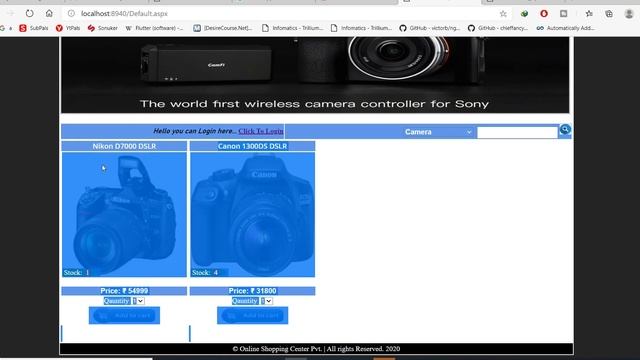Click the square extension icon in toolbar
640x360 pixels.
click(564, 14)
